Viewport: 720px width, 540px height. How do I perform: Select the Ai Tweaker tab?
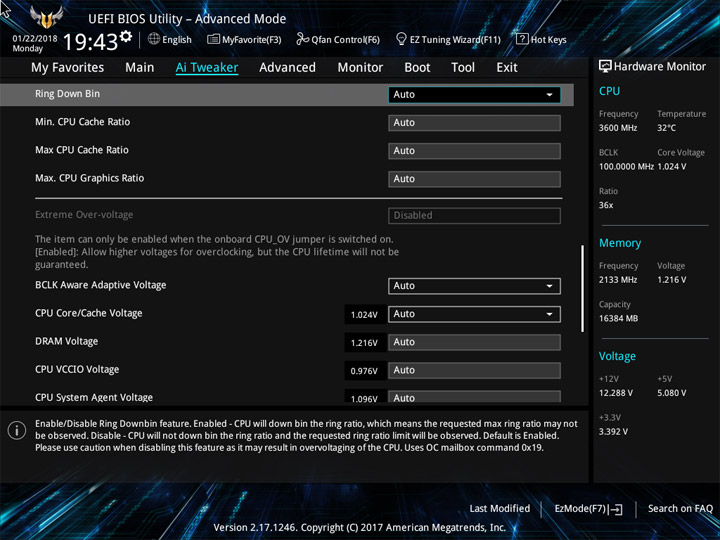(207, 68)
